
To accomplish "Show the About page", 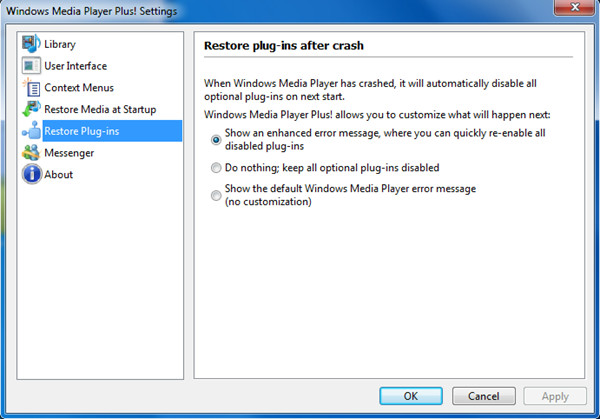I will (58, 174).
